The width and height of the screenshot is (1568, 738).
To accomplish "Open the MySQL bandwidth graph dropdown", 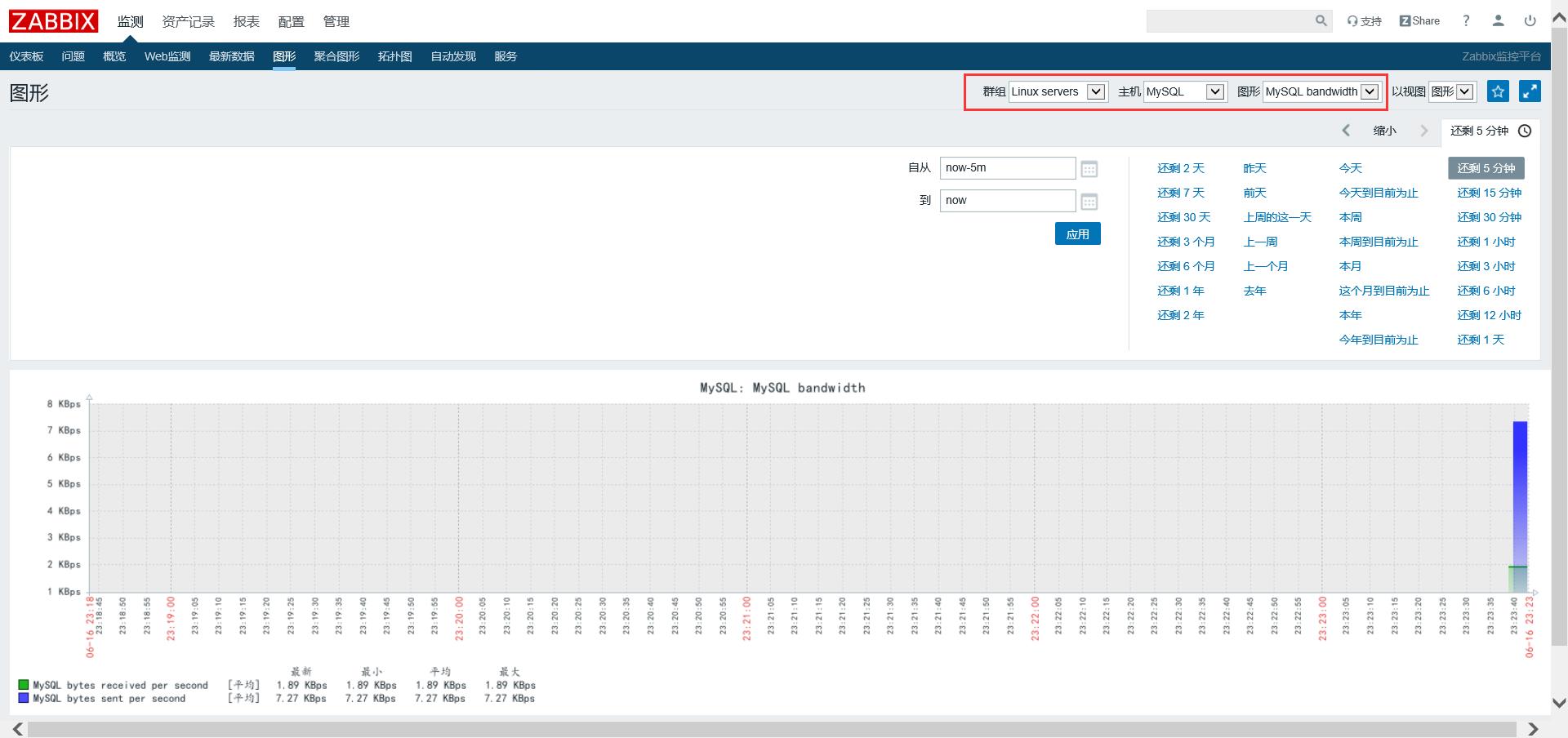I will pos(1321,91).
